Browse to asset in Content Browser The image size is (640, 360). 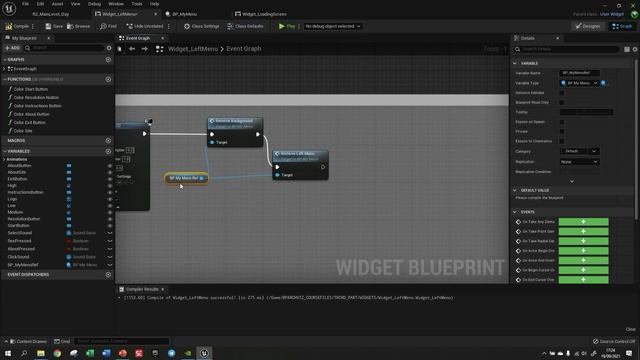coord(78,26)
